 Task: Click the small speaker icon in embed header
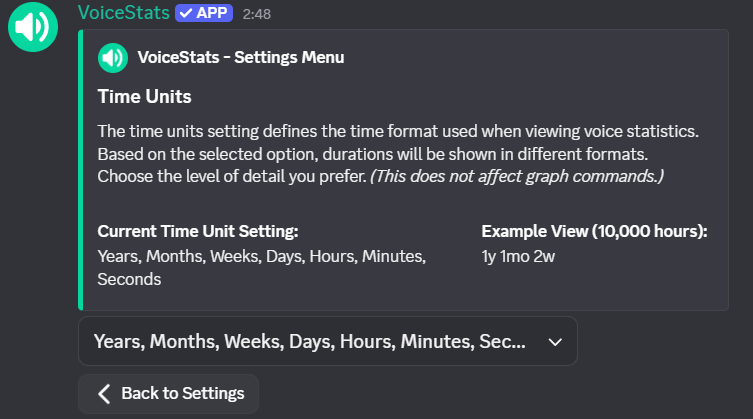(x=113, y=58)
